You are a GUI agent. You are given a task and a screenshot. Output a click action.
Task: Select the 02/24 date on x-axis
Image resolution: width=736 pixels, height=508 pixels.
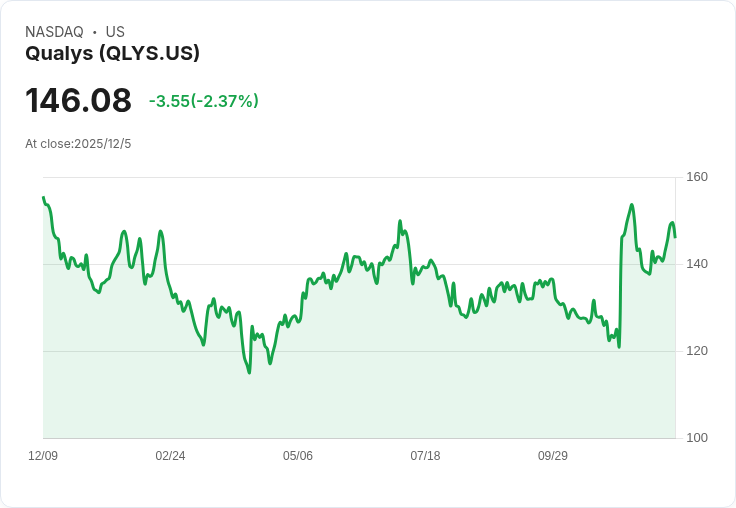pos(170,456)
